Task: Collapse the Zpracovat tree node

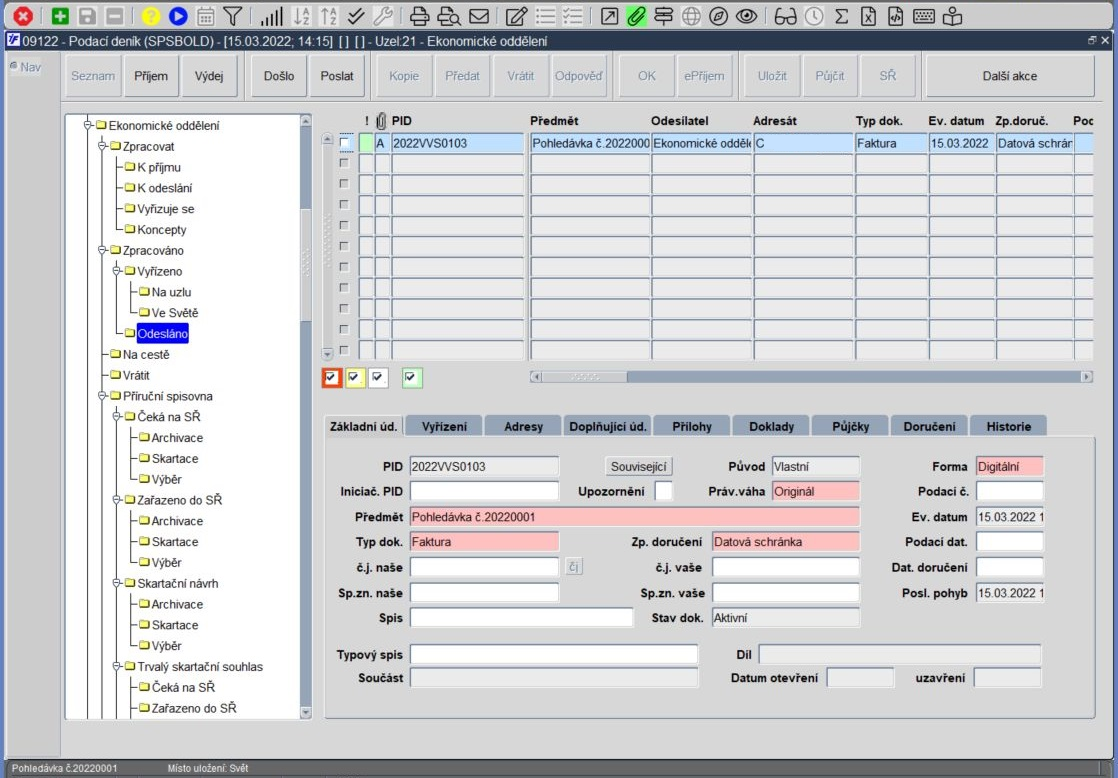Action: pos(103,147)
